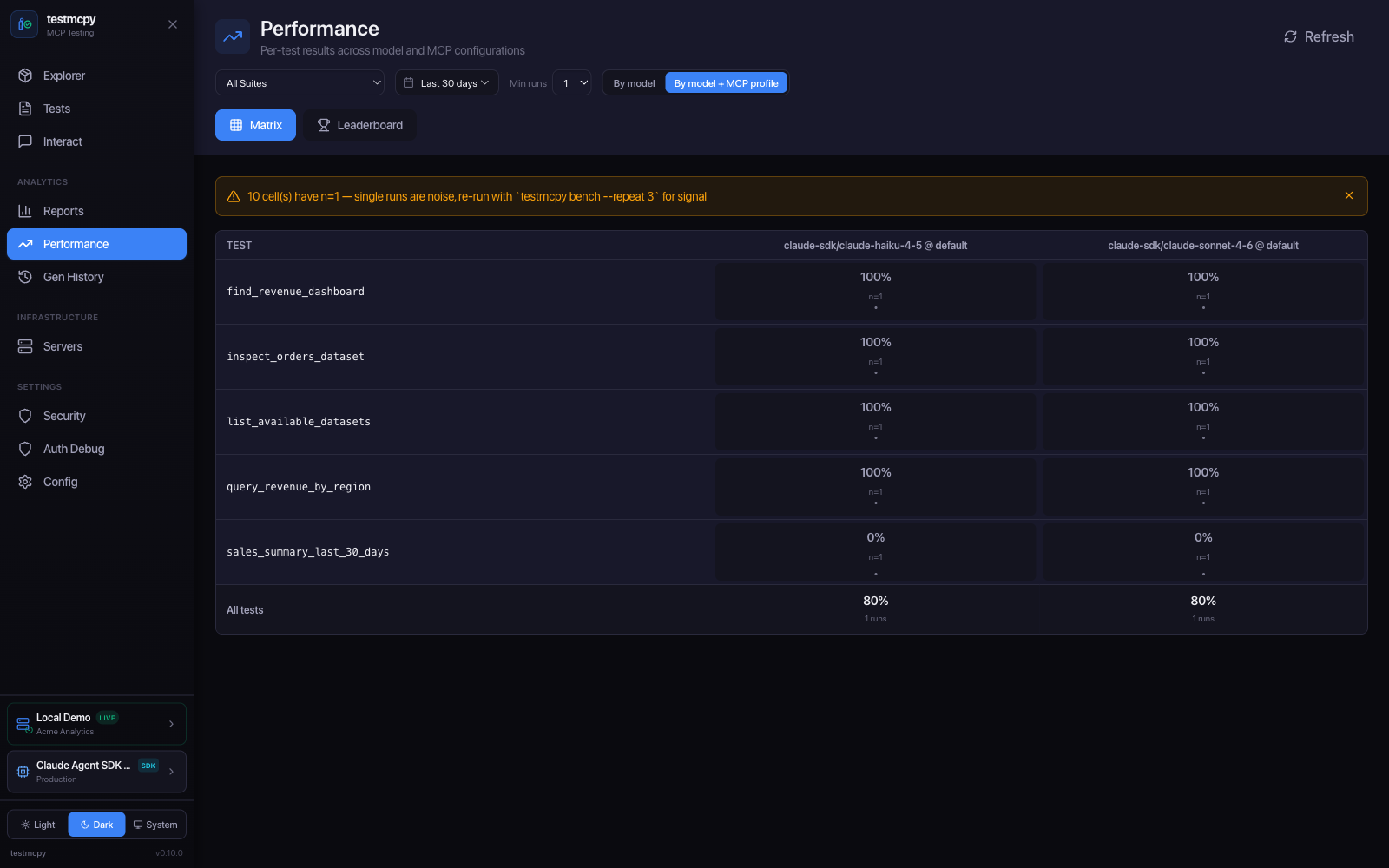Open the Interact page
This screenshot has height=868, width=1389.
pyautogui.click(x=96, y=141)
